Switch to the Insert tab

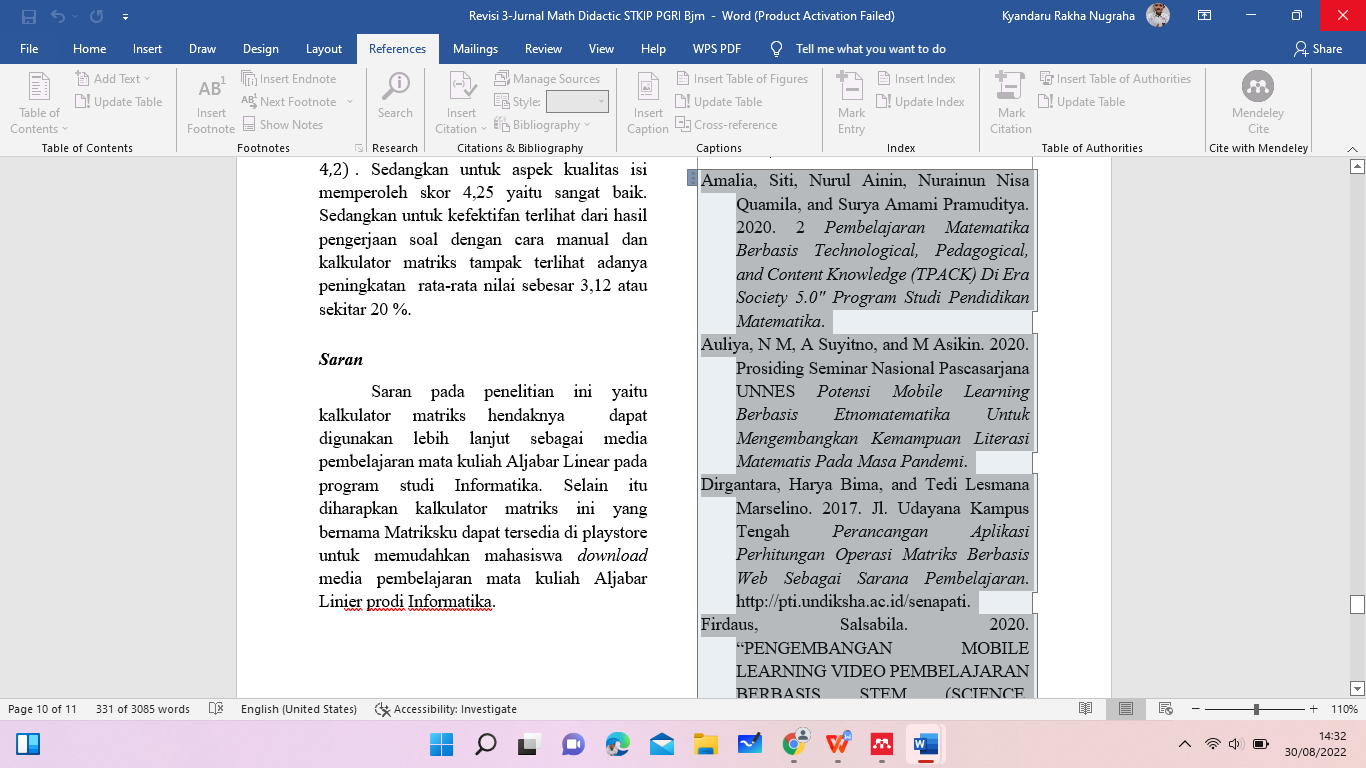pyautogui.click(x=147, y=49)
